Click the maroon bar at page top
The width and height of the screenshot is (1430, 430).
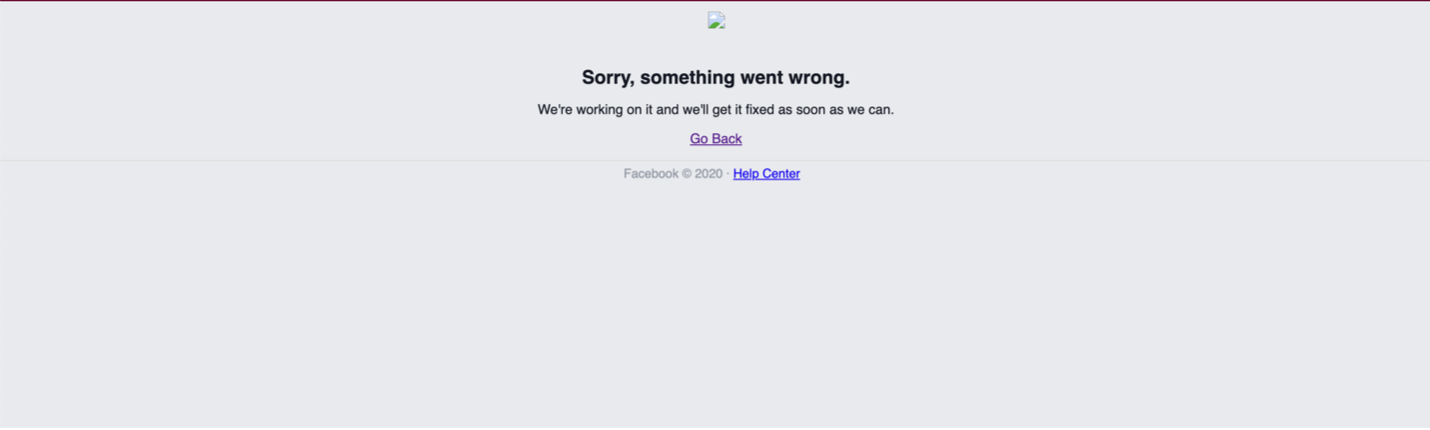click(715, 1)
